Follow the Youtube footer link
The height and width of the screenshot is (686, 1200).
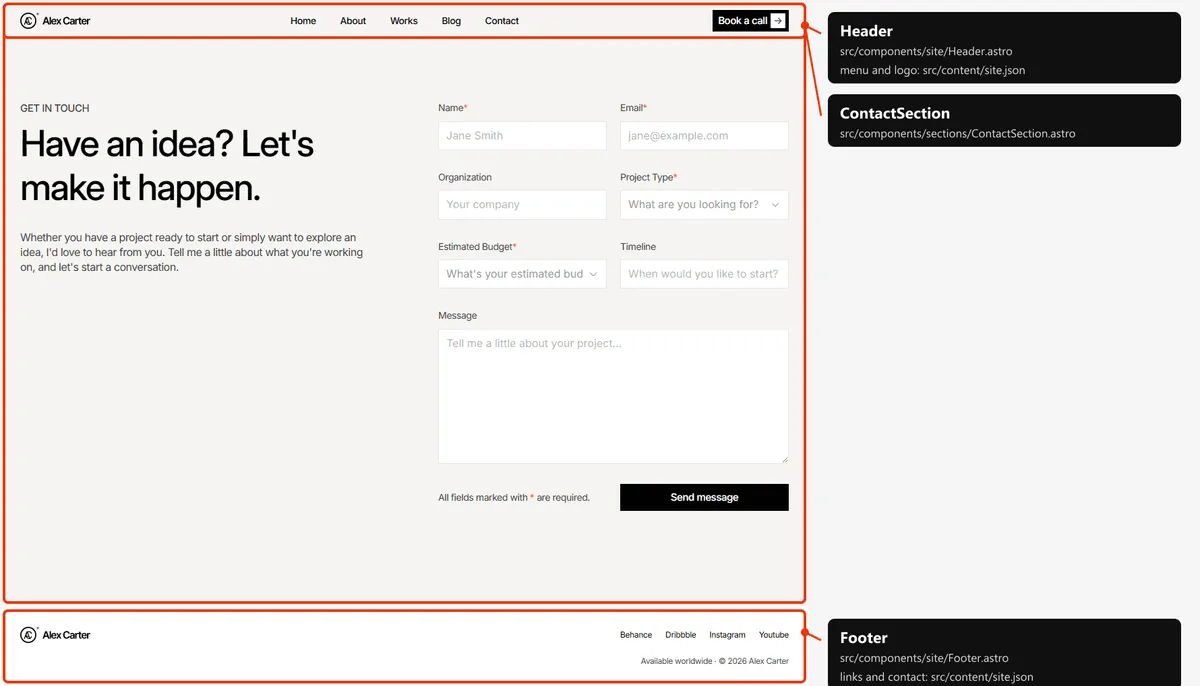tap(774, 635)
